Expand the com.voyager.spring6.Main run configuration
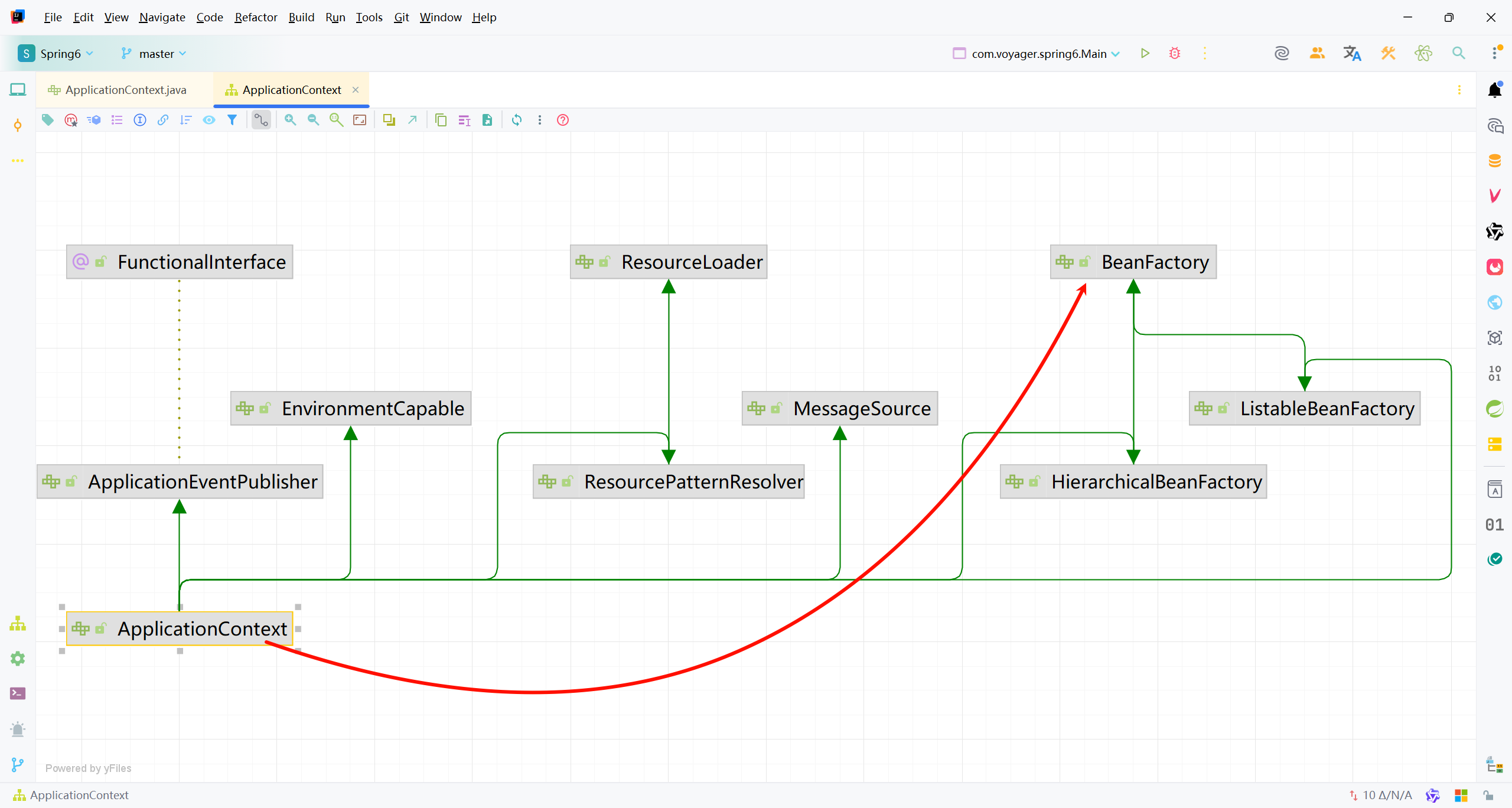This screenshot has width=1512, height=808. (1039, 53)
